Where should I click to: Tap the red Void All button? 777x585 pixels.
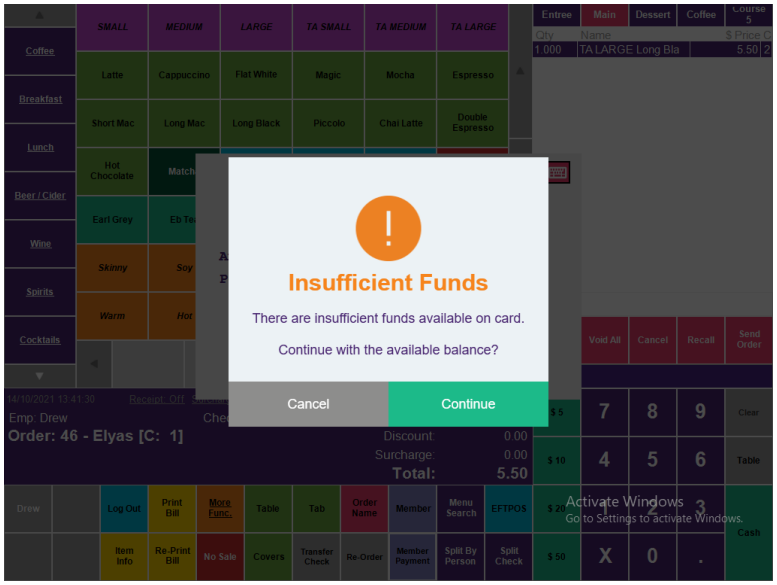[x=605, y=340]
